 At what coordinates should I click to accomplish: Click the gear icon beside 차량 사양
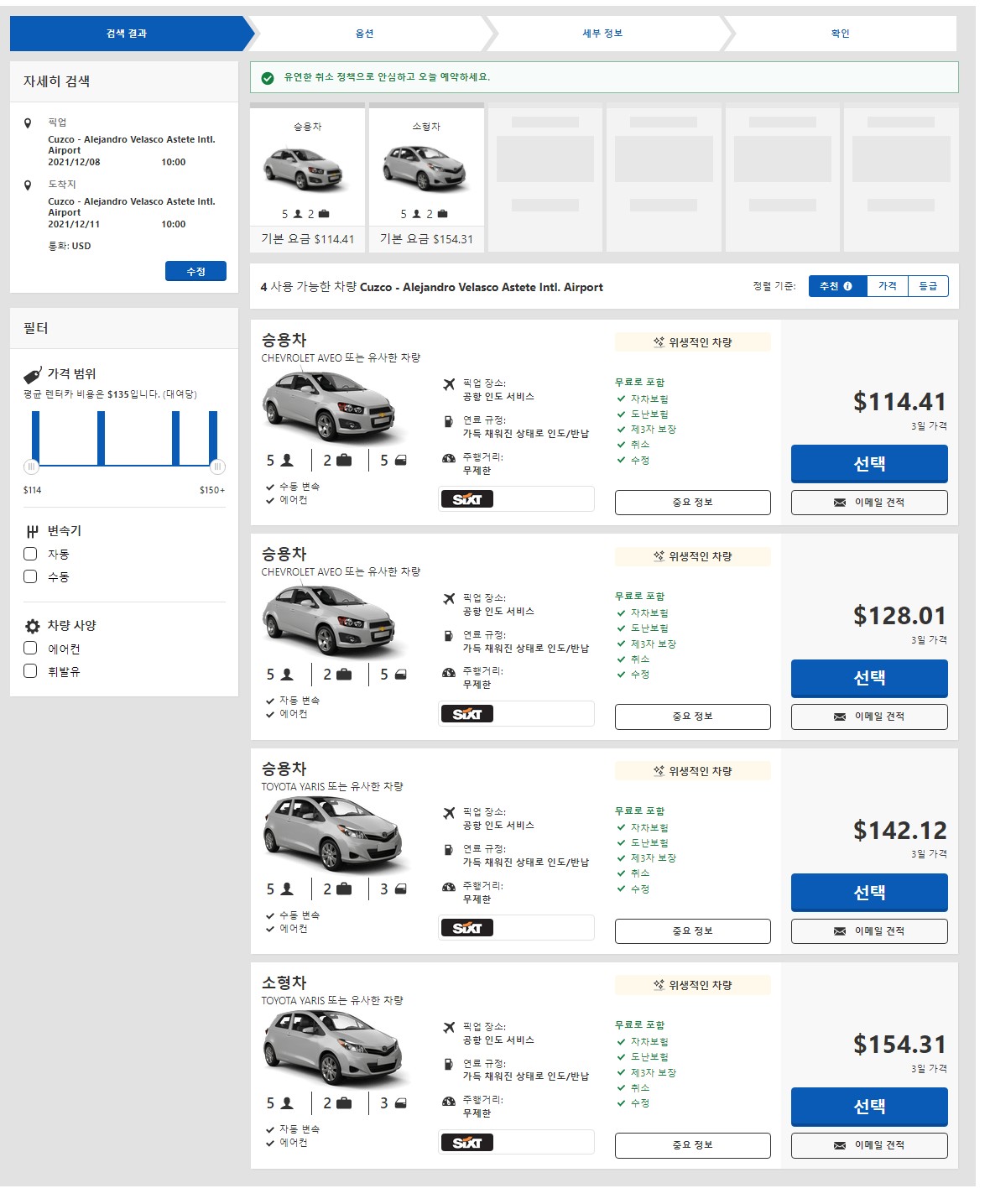point(33,626)
